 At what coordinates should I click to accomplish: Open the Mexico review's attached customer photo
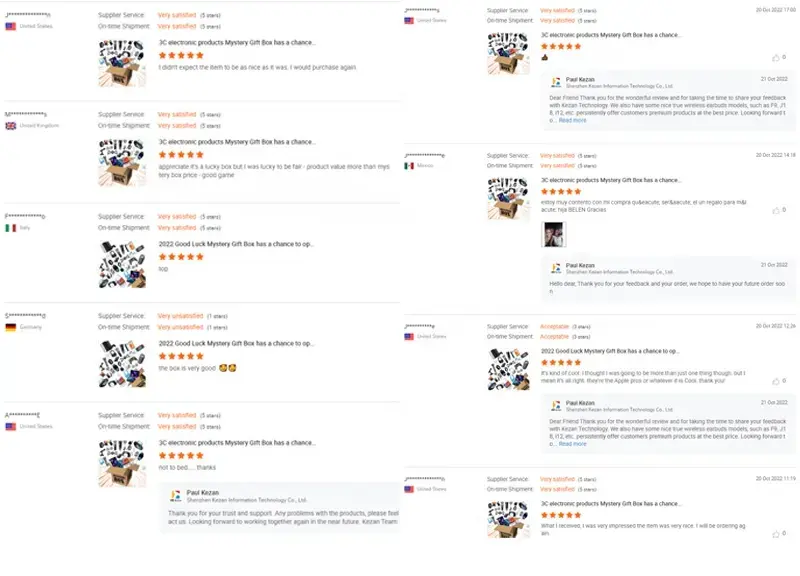coord(553,235)
